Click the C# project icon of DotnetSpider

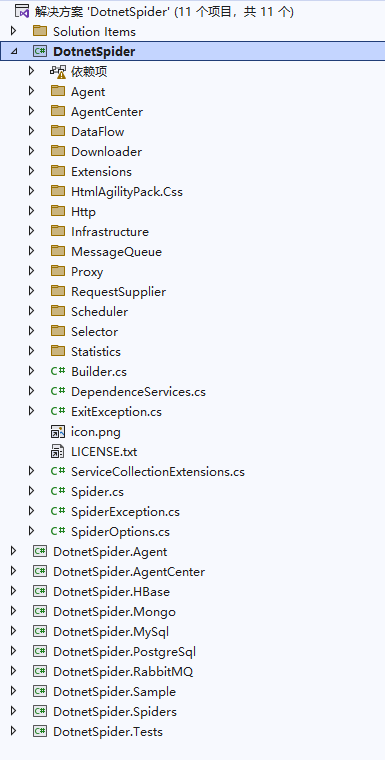click(40, 51)
